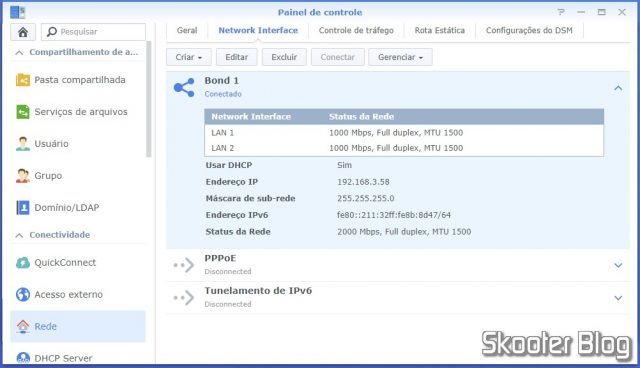Switch to the Geral tab

click(187, 31)
